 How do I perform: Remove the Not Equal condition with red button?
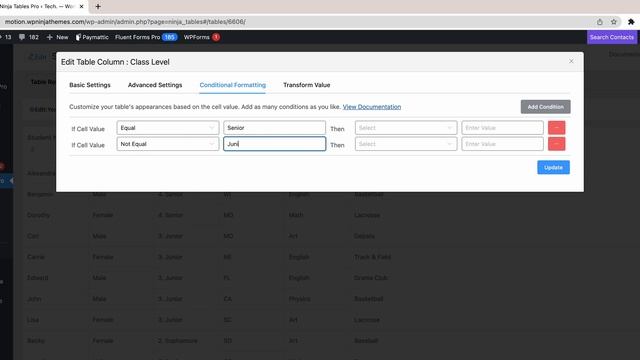pyautogui.click(x=556, y=144)
